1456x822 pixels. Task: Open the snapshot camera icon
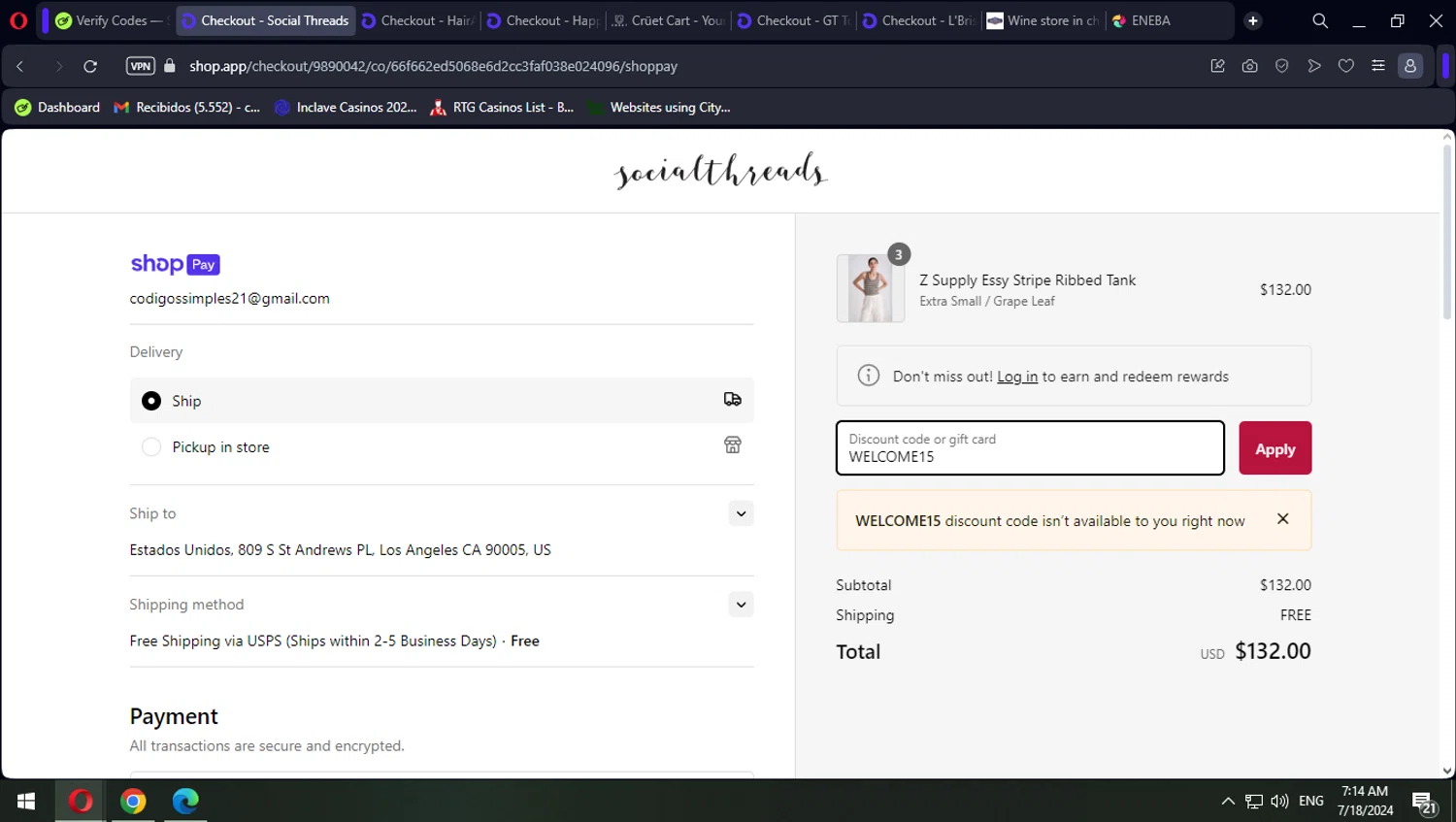pos(1250,66)
